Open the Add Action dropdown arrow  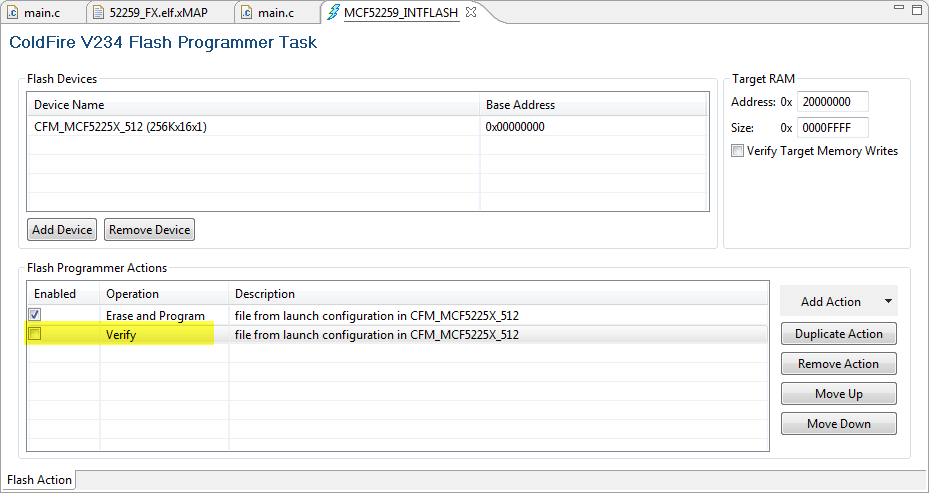pos(887,301)
